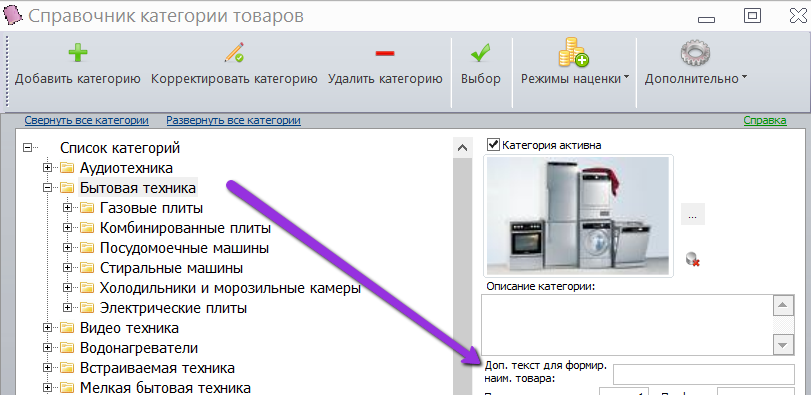Click the Холодильники и морозильные камеры folder icon
The image size is (811, 395).
(87, 288)
